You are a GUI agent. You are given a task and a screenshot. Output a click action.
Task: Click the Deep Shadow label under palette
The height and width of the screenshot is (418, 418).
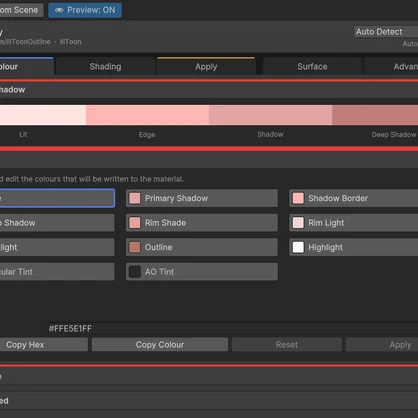point(394,135)
